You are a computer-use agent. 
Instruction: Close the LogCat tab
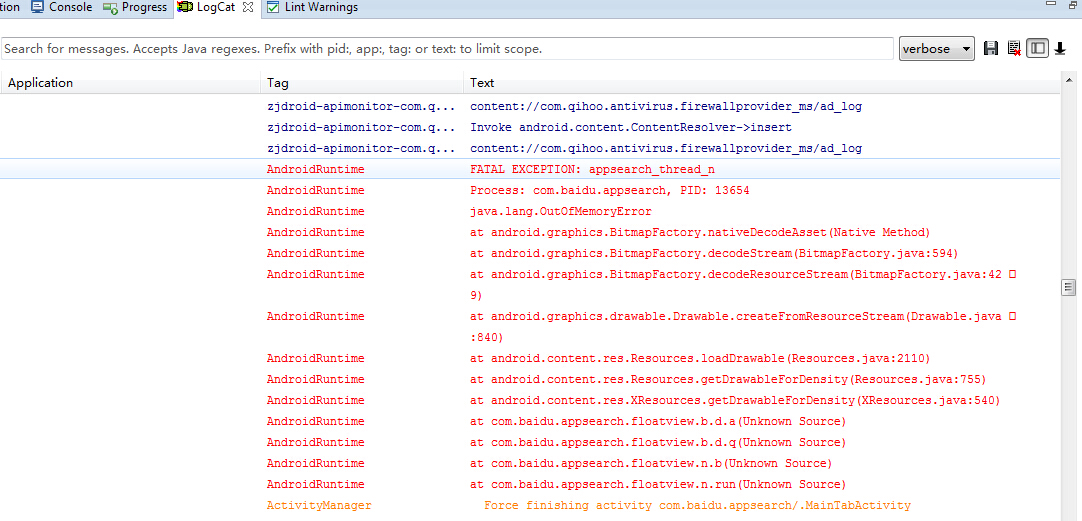click(248, 8)
